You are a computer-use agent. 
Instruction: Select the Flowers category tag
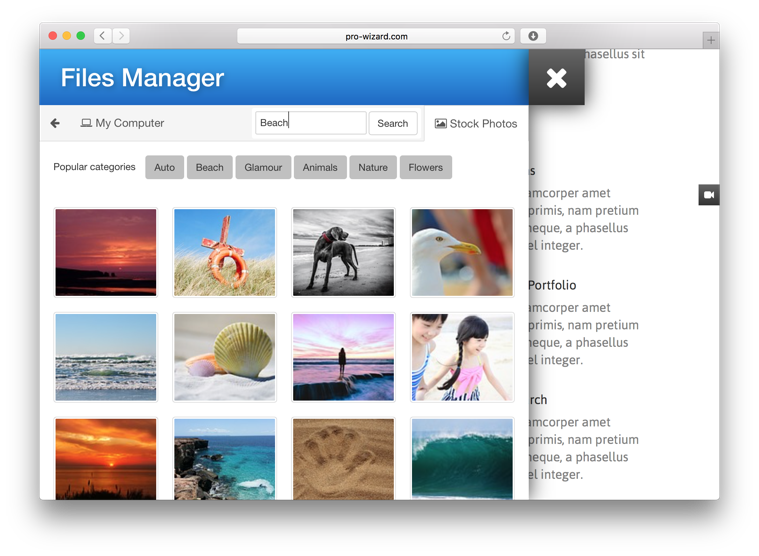click(425, 167)
